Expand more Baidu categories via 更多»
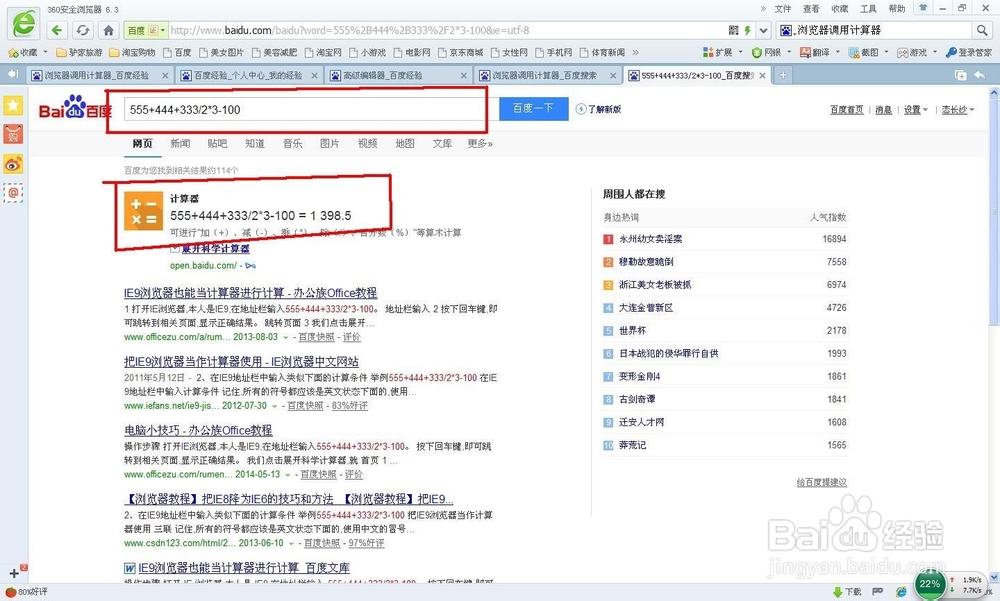This screenshot has height=601, width=1000. click(x=480, y=144)
